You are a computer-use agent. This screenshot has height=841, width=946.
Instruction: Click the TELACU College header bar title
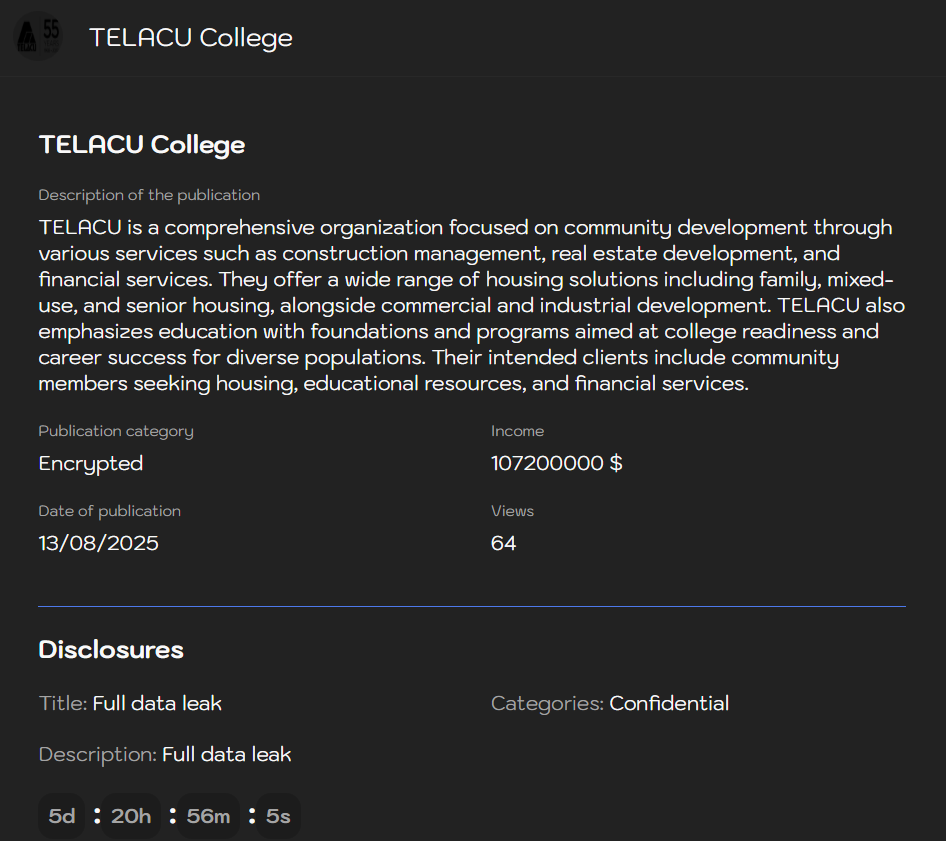pos(191,38)
